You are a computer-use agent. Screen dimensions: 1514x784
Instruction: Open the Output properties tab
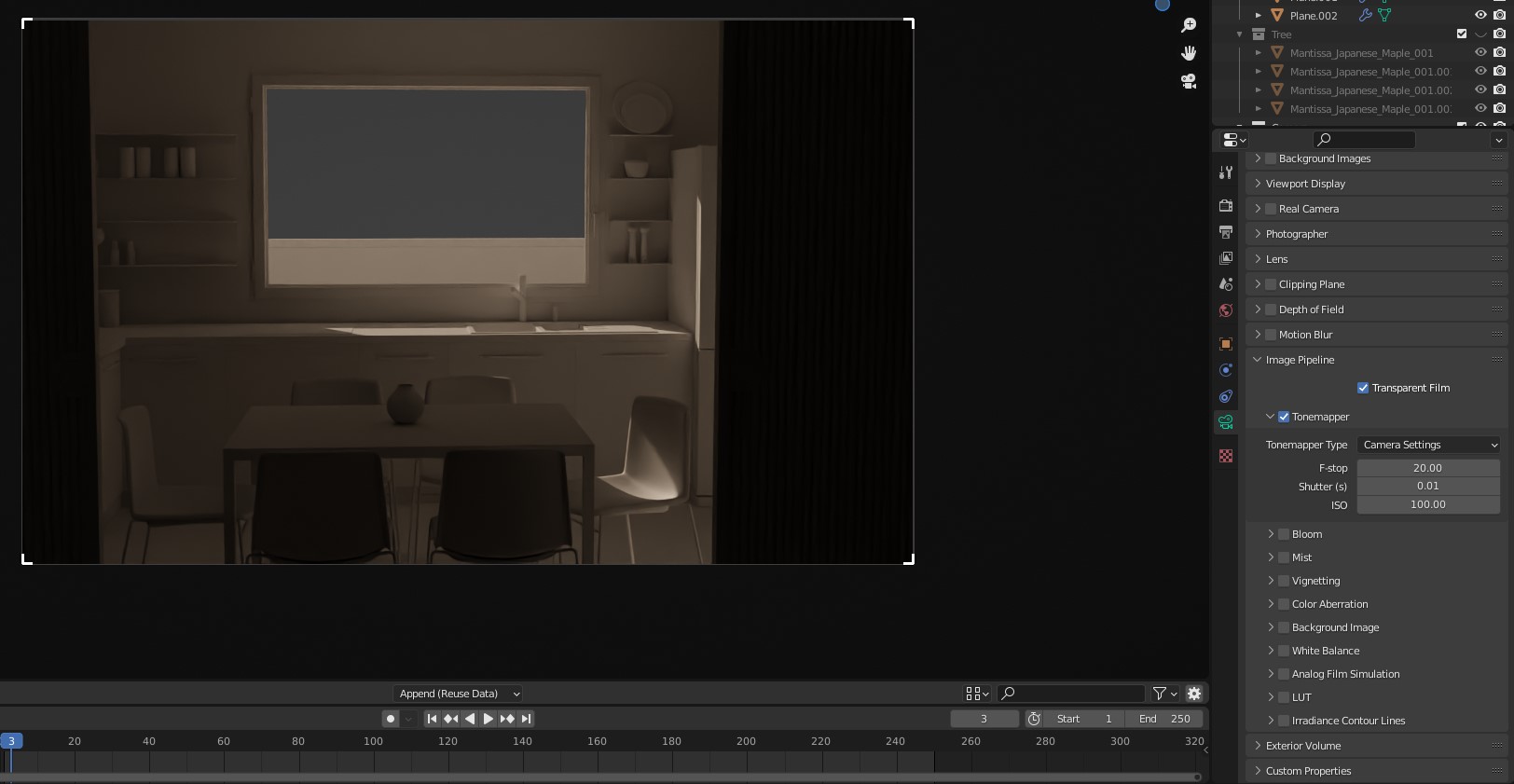click(x=1226, y=231)
